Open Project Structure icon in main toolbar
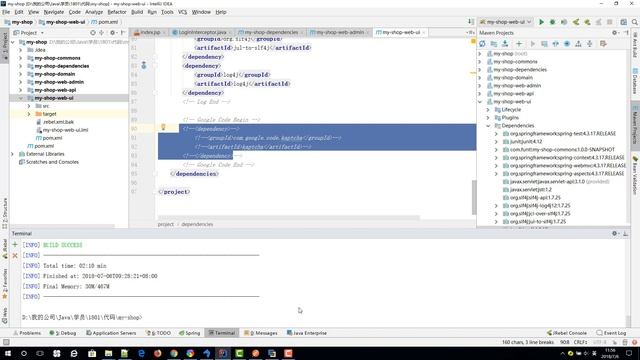 point(623,22)
